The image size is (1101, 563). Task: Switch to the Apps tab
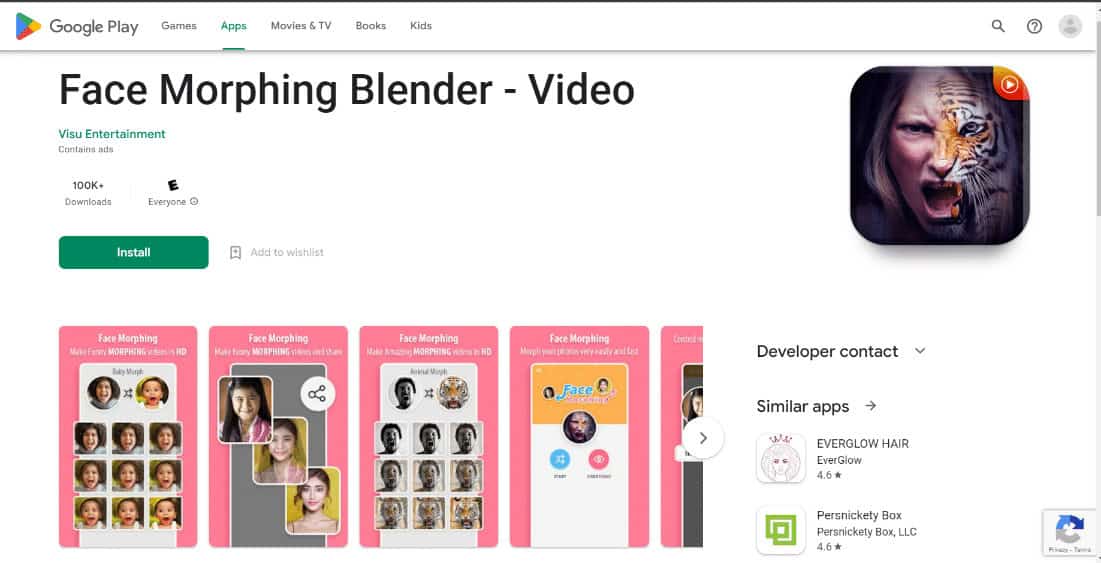click(x=234, y=26)
